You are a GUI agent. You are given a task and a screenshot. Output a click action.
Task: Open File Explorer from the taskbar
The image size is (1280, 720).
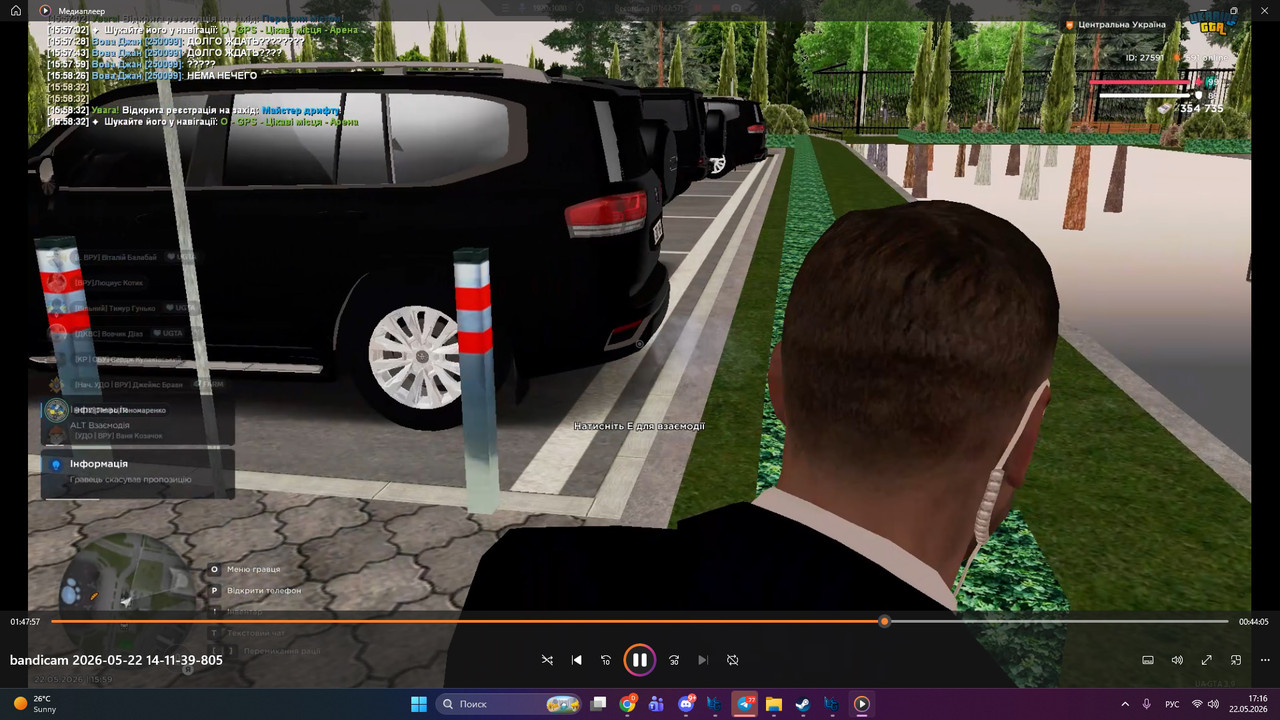[x=774, y=704]
